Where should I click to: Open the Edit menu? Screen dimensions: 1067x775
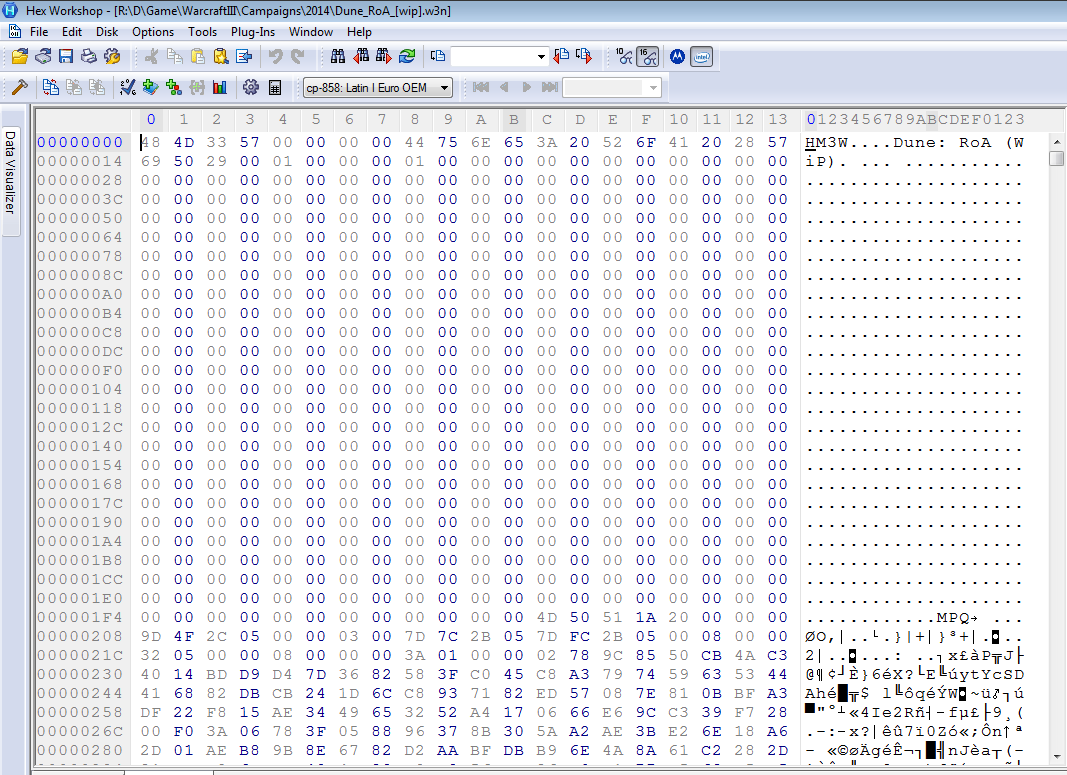71,32
